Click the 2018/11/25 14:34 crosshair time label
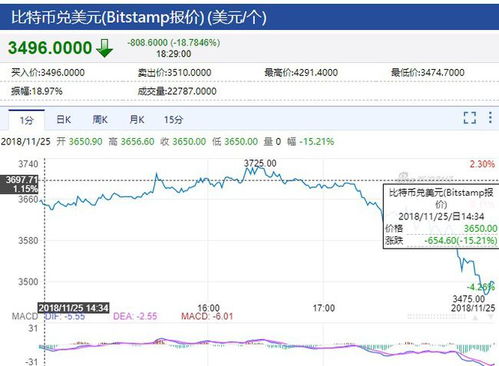This screenshot has height=366, width=499. (73, 308)
